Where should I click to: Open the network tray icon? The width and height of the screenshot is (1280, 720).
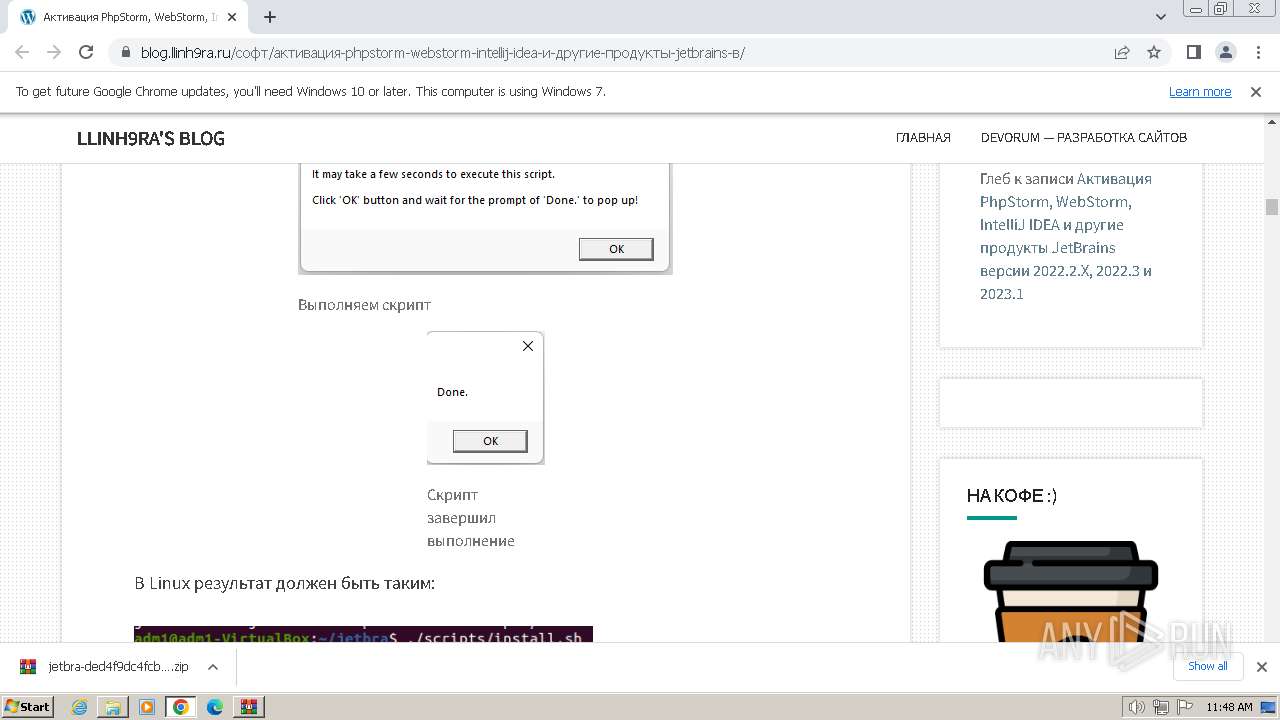(x=1161, y=707)
